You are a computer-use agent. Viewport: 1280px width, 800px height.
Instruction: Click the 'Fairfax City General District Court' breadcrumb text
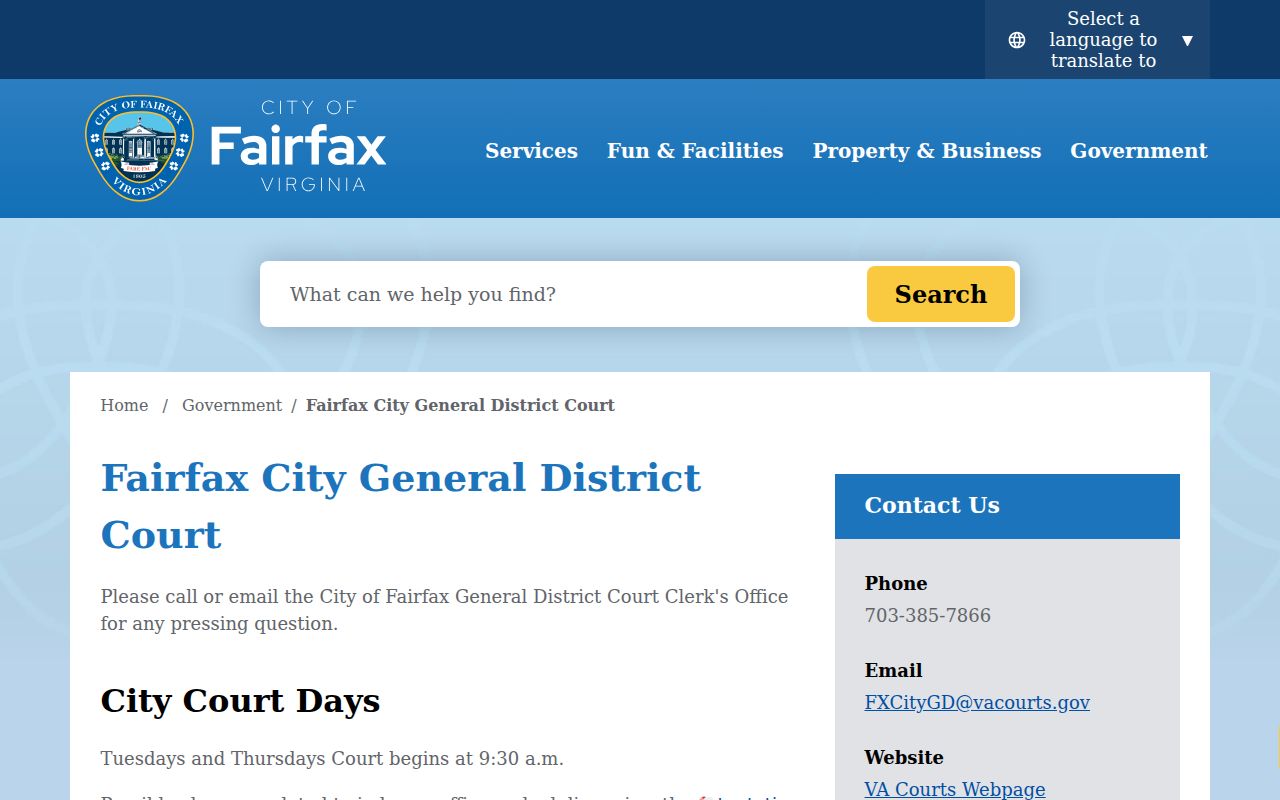(460, 405)
